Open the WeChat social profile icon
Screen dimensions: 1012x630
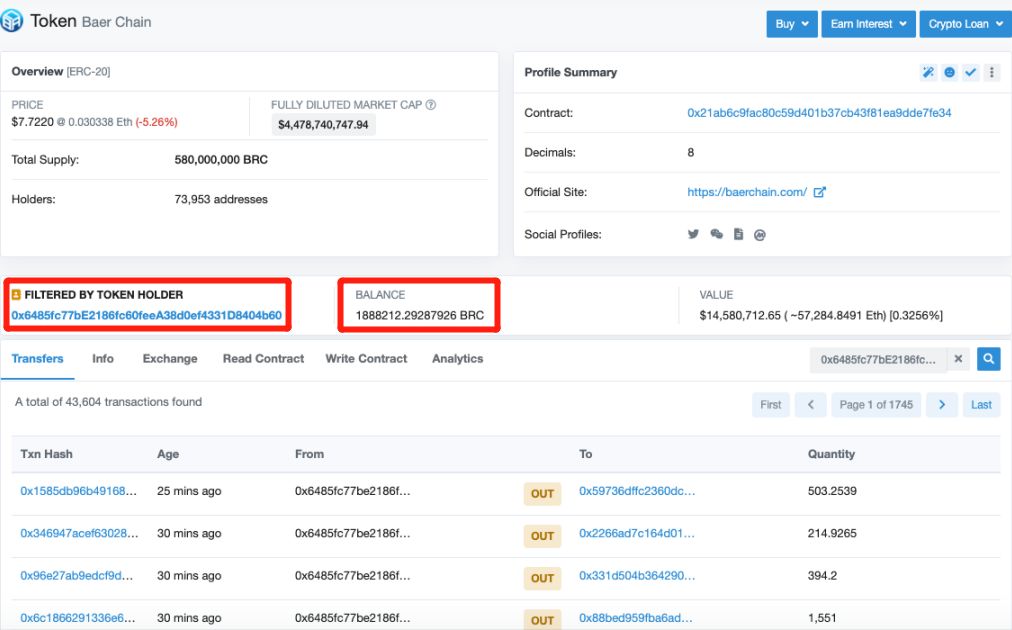[x=716, y=234]
